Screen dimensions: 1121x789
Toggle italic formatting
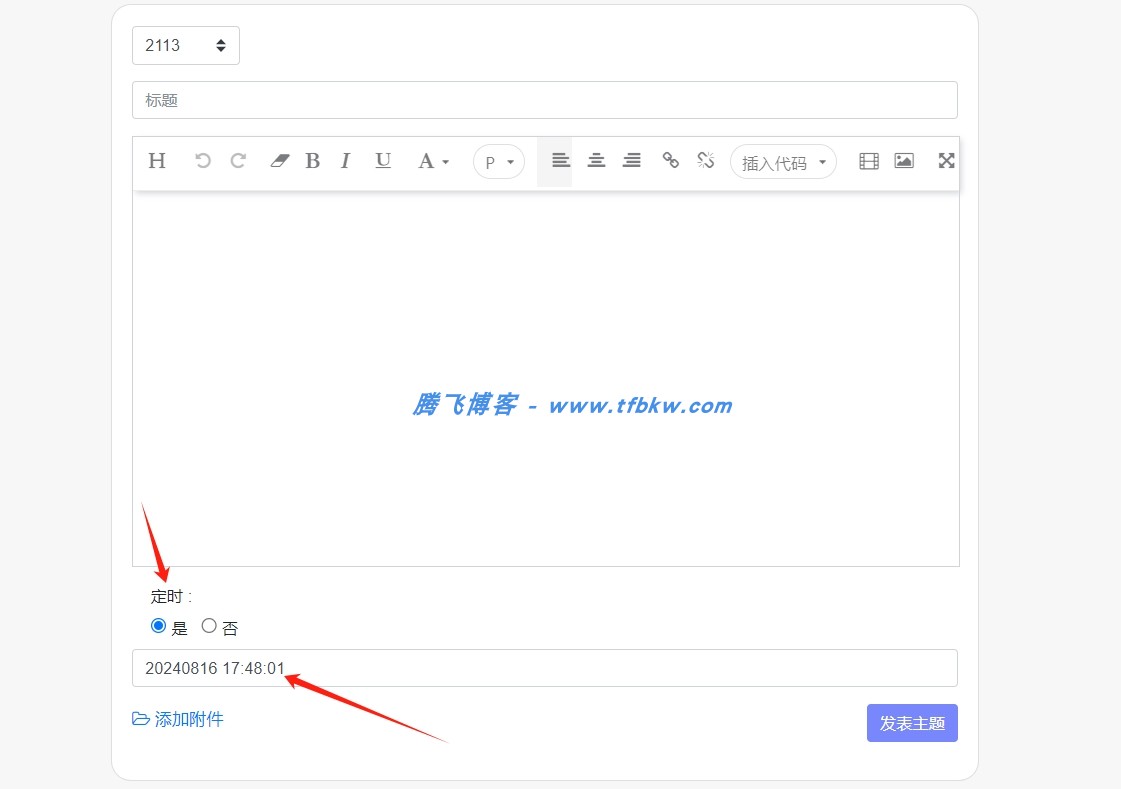click(x=345, y=161)
